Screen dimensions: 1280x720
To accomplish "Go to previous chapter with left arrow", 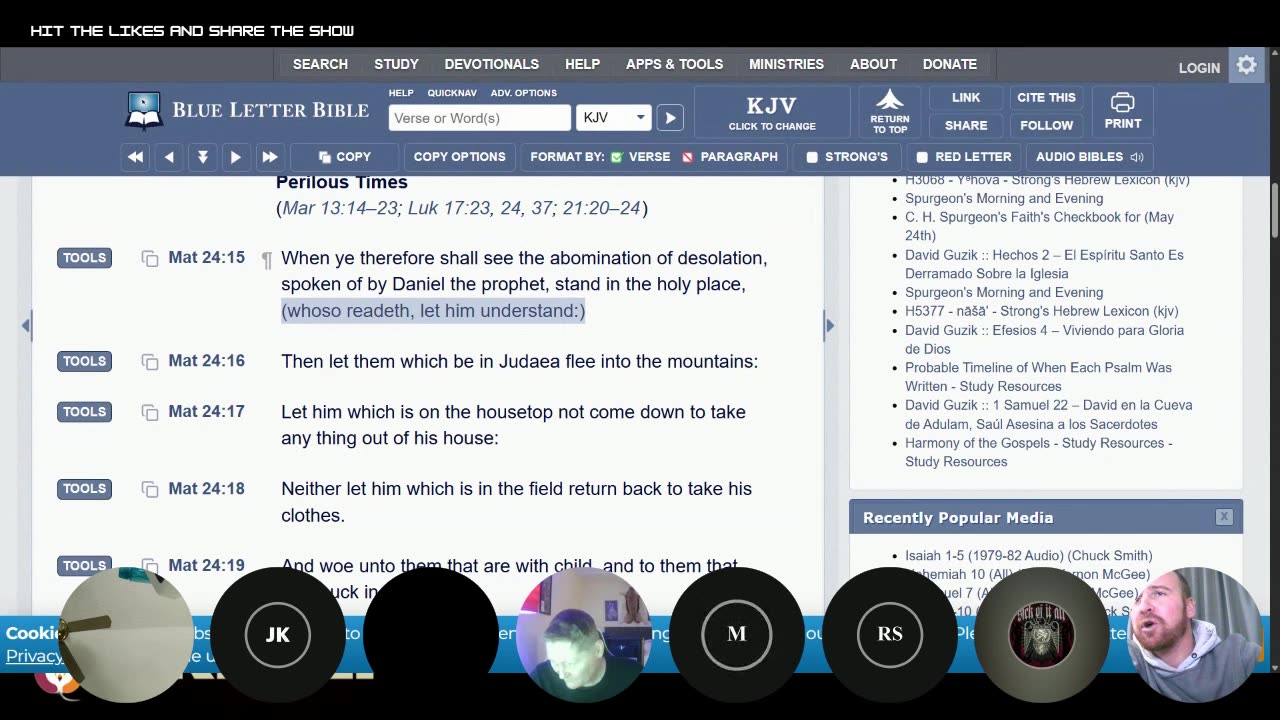I will click(169, 157).
